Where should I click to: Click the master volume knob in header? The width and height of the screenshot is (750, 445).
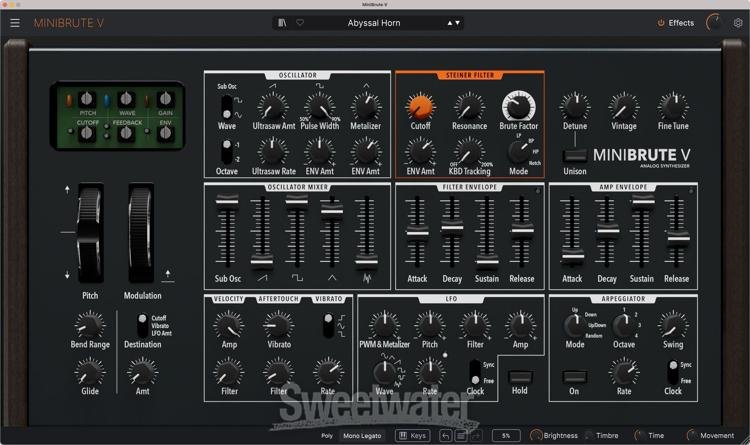pyautogui.click(x=714, y=22)
